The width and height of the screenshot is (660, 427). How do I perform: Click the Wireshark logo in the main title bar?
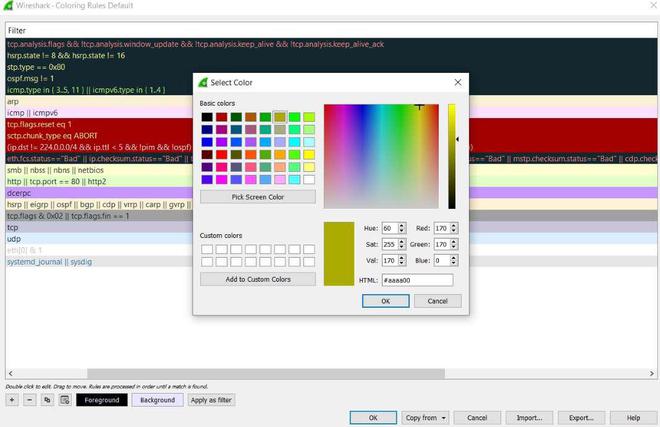coord(8,5)
